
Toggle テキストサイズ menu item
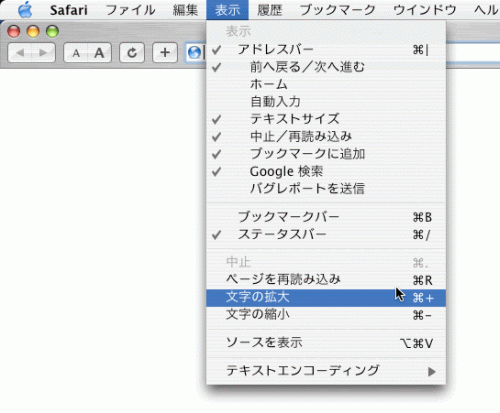pyautogui.click(x=326, y=119)
